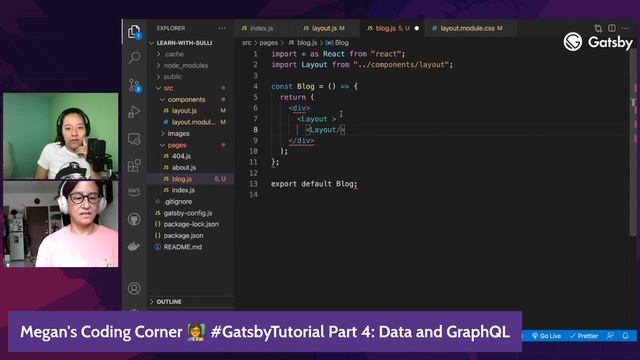Open editor more actions ellipsis

[625, 28]
